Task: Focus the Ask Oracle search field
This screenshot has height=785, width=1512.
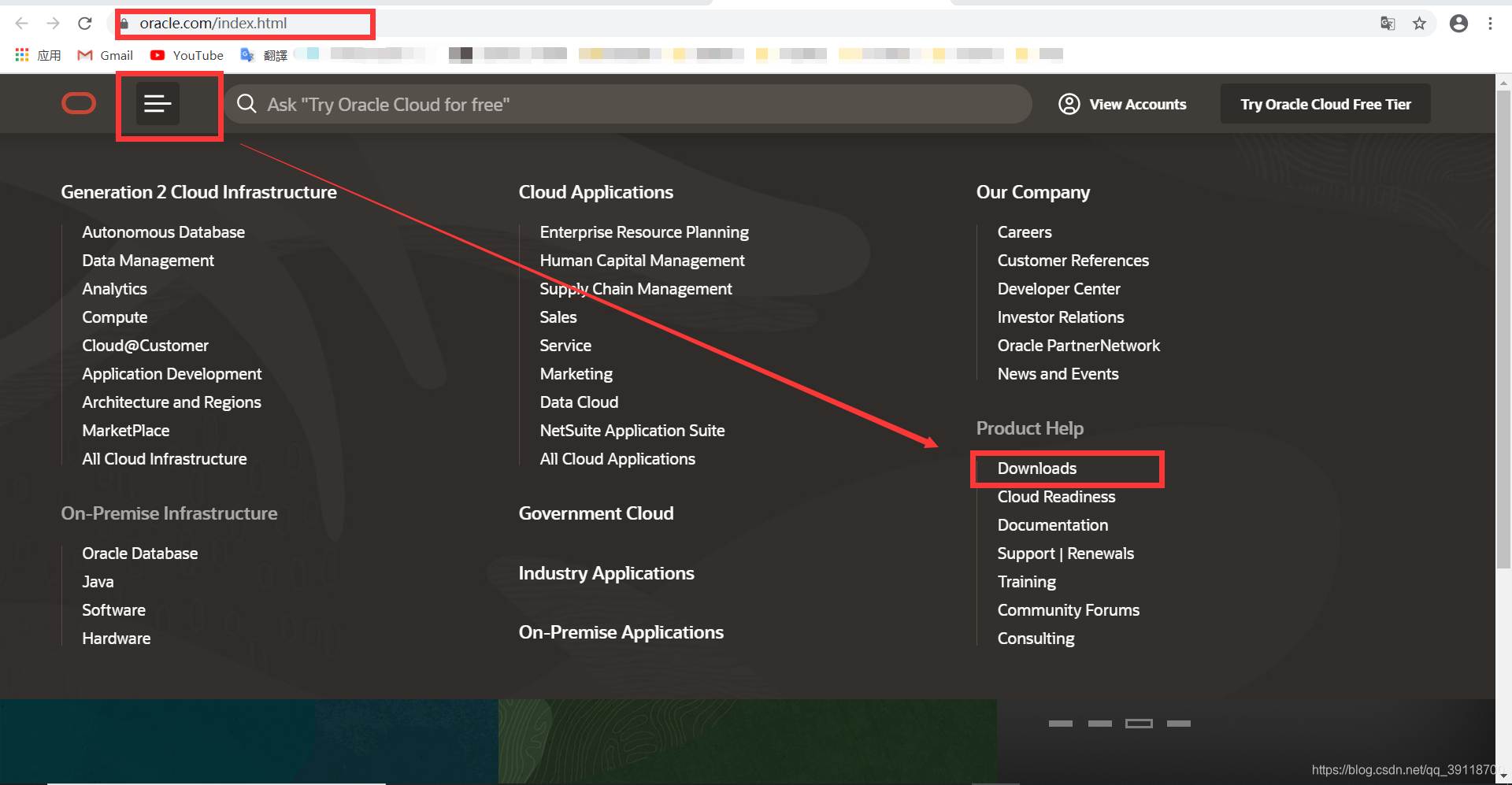Action: pyautogui.click(x=628, y=104)
